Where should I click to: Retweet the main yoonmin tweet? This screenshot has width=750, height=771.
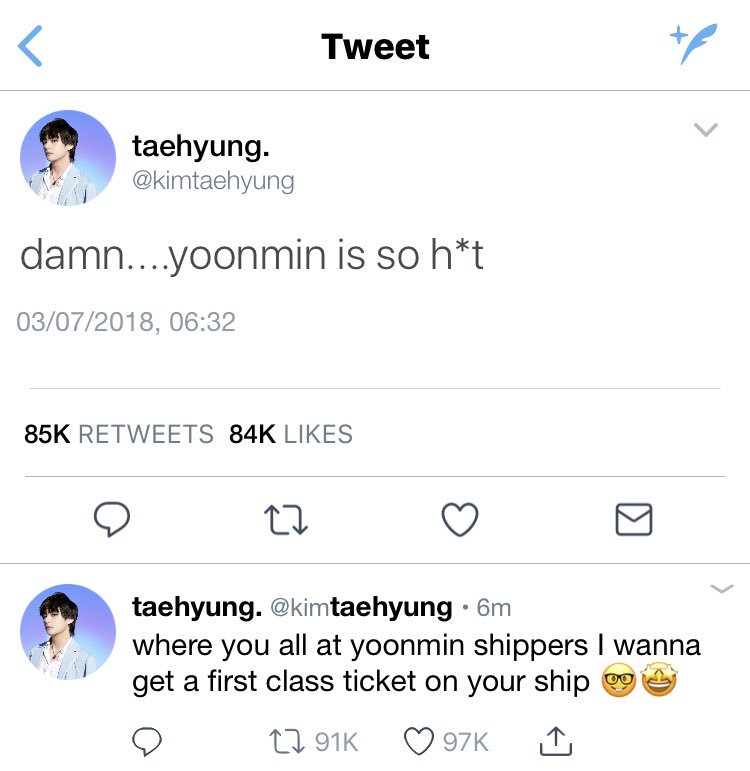point(286,520)
